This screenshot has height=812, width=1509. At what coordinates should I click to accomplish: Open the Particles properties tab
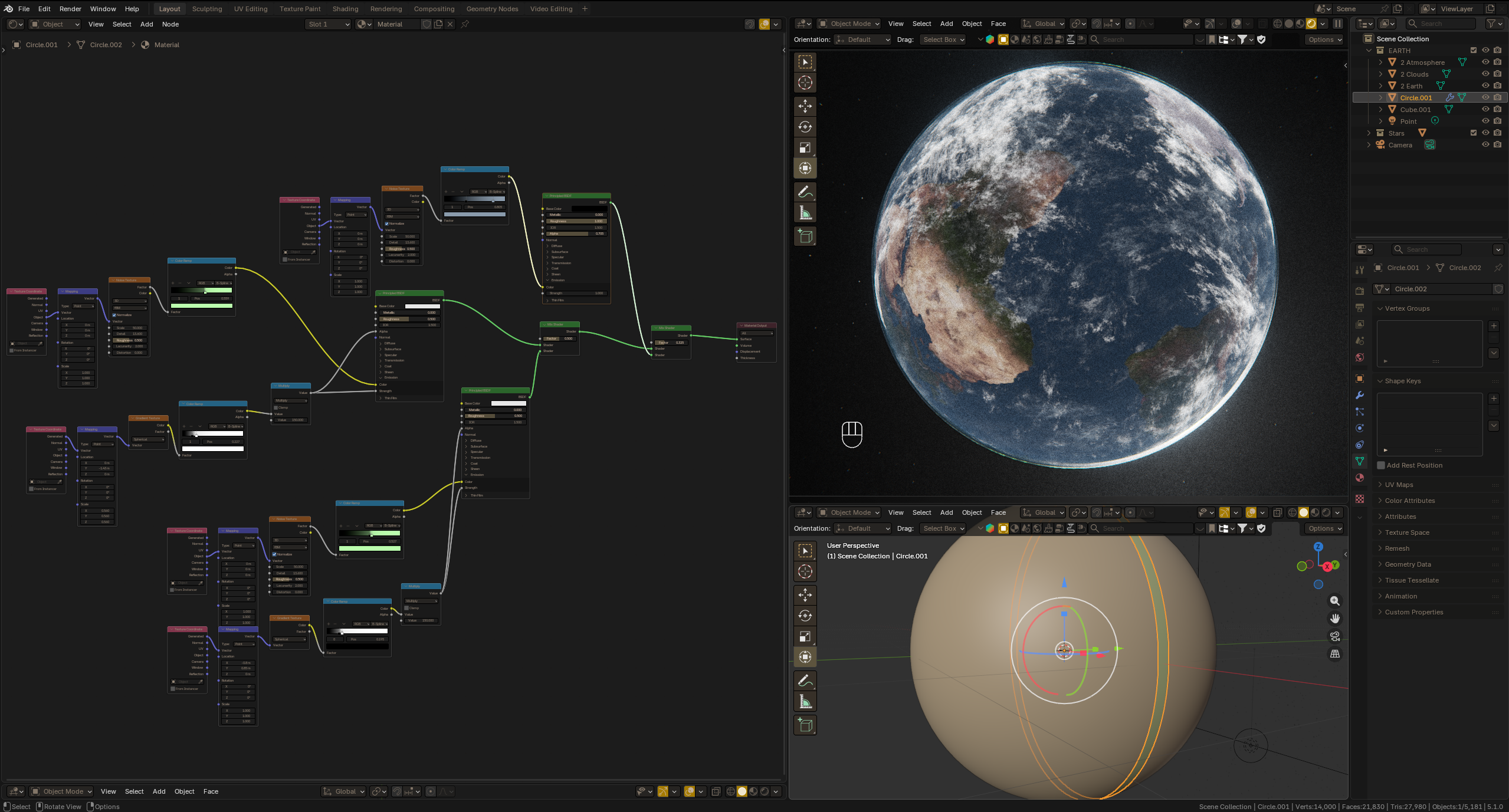[x=1360, y=412]
